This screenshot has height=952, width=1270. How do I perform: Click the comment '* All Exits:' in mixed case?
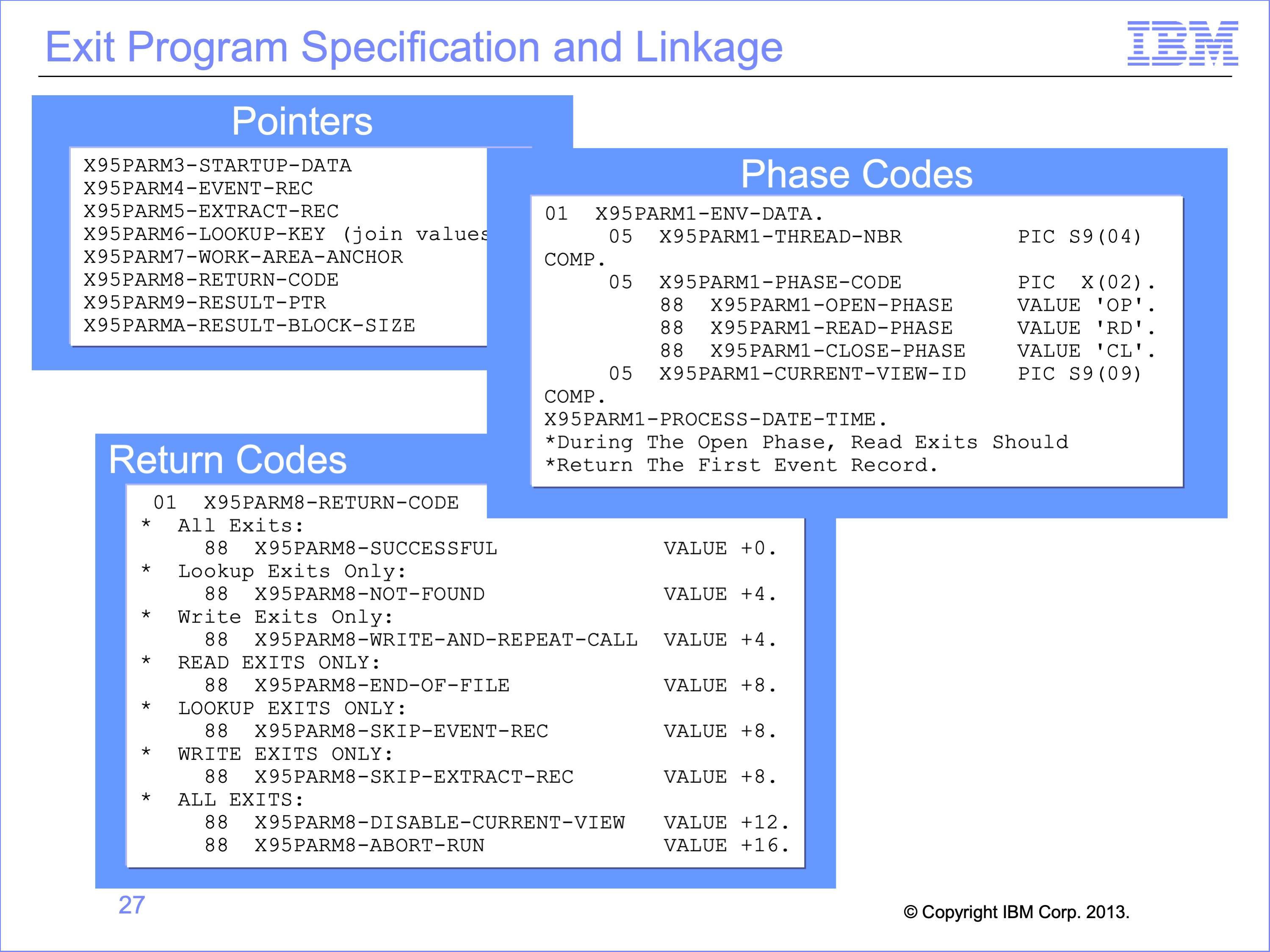[x=222, y=526]
